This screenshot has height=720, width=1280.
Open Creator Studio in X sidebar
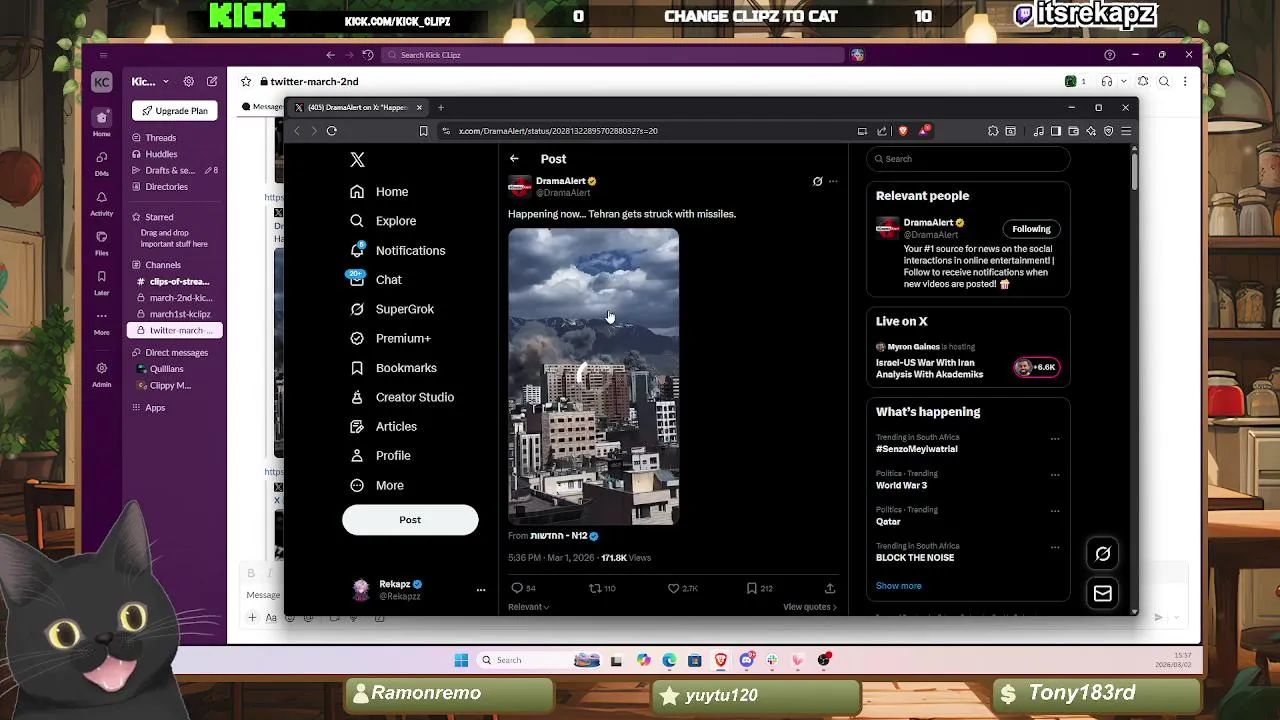coord(402,397)
